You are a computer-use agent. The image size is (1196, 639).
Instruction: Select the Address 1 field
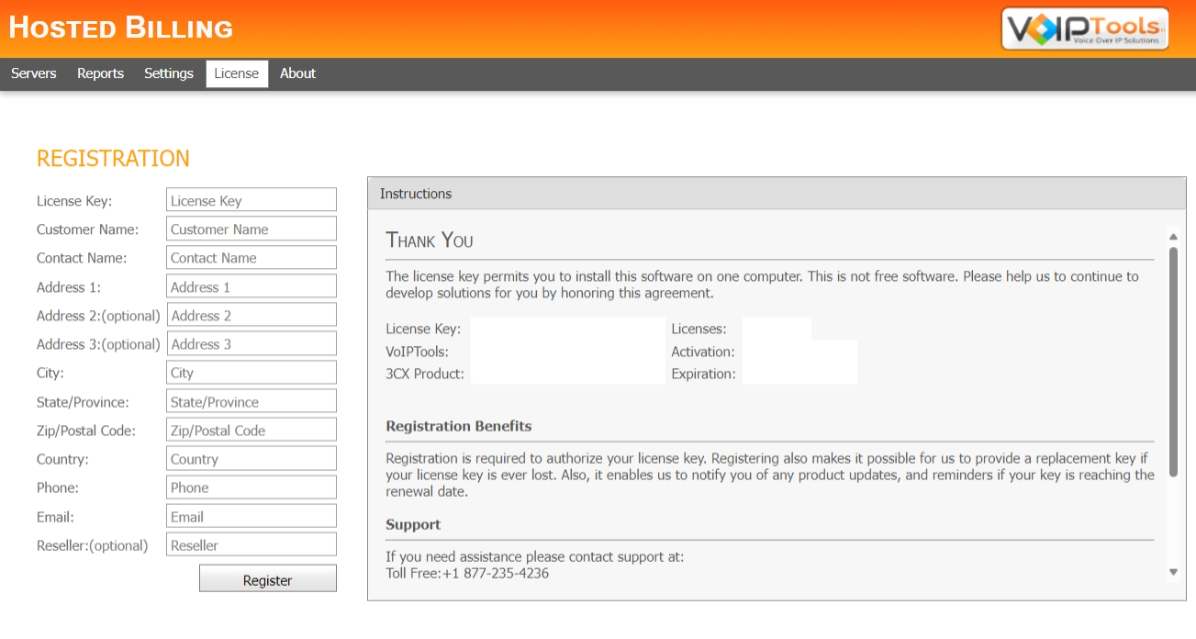point(250,285)
